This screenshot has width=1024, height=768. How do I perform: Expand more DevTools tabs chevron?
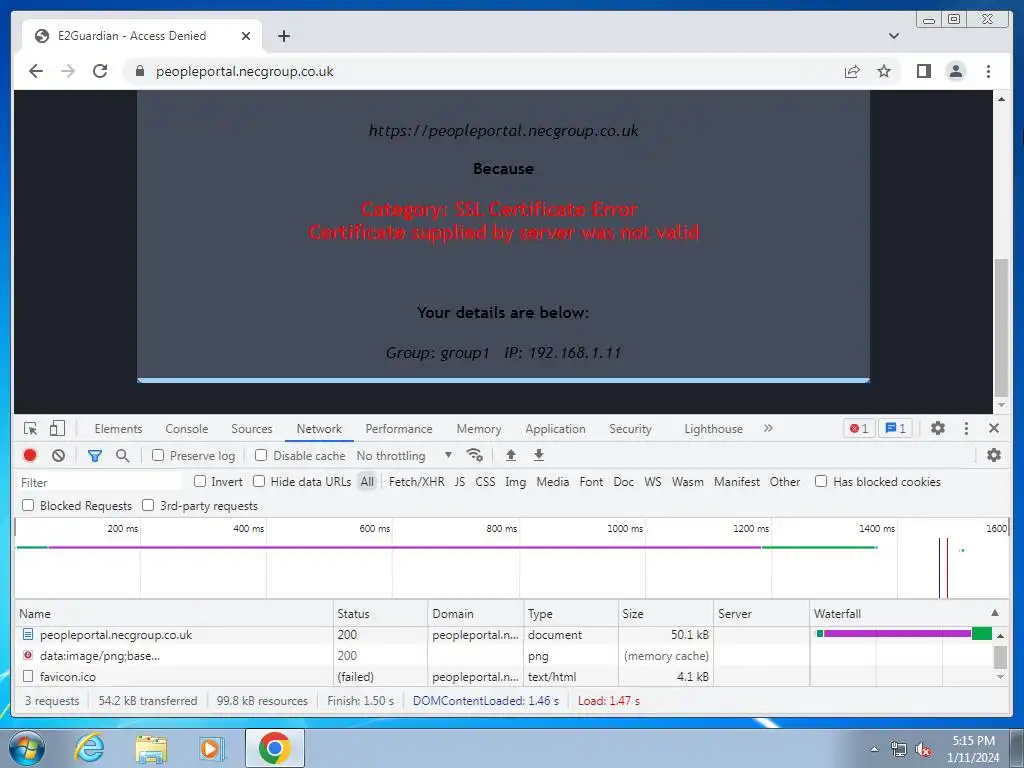point(768,428)
